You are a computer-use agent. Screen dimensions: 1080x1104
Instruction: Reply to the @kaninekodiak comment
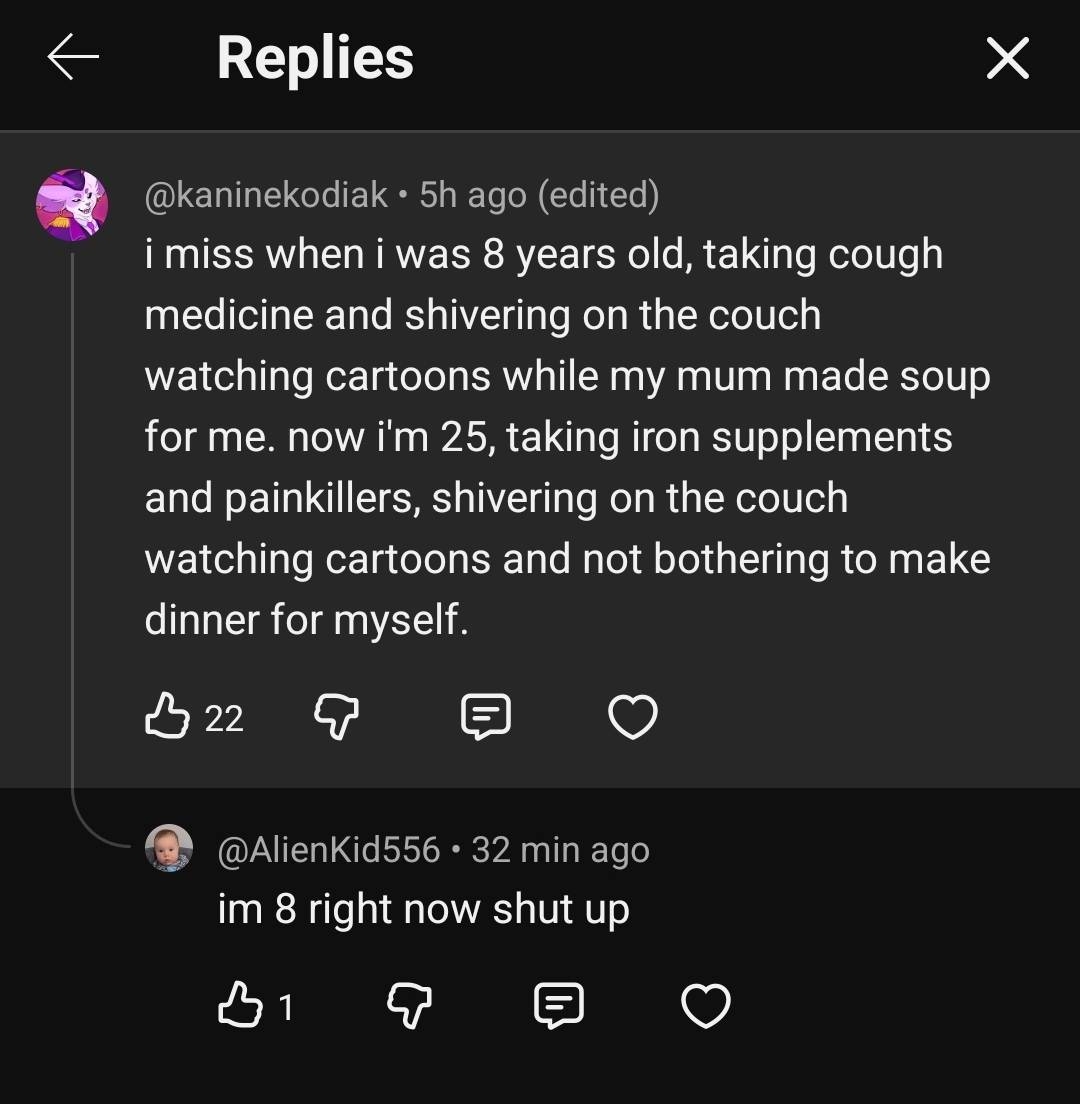click(485, 717)
